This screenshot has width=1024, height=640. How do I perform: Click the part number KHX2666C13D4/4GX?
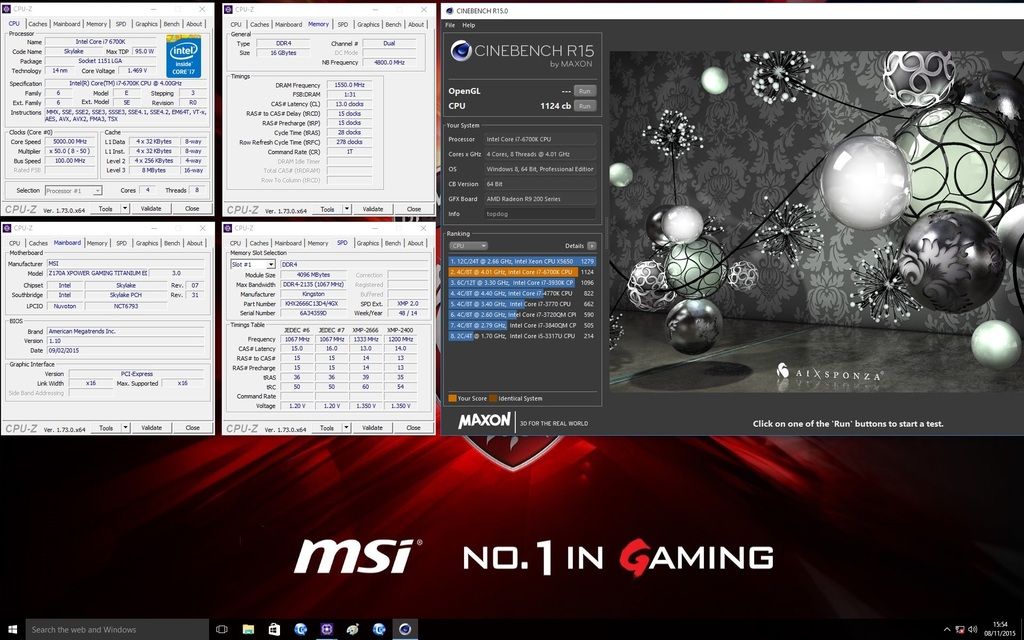pos(315,304)
